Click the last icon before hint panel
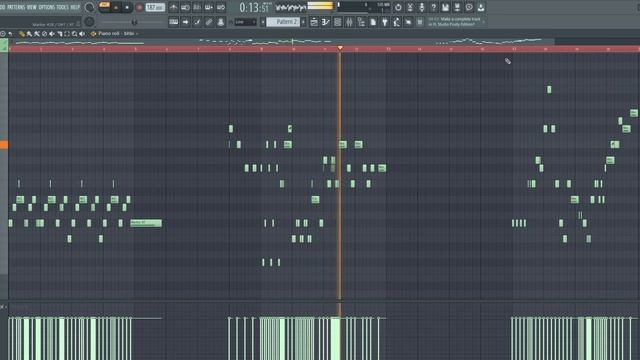Image resolution: width=640 pixels, height=360 pixels. coord(420,22)
